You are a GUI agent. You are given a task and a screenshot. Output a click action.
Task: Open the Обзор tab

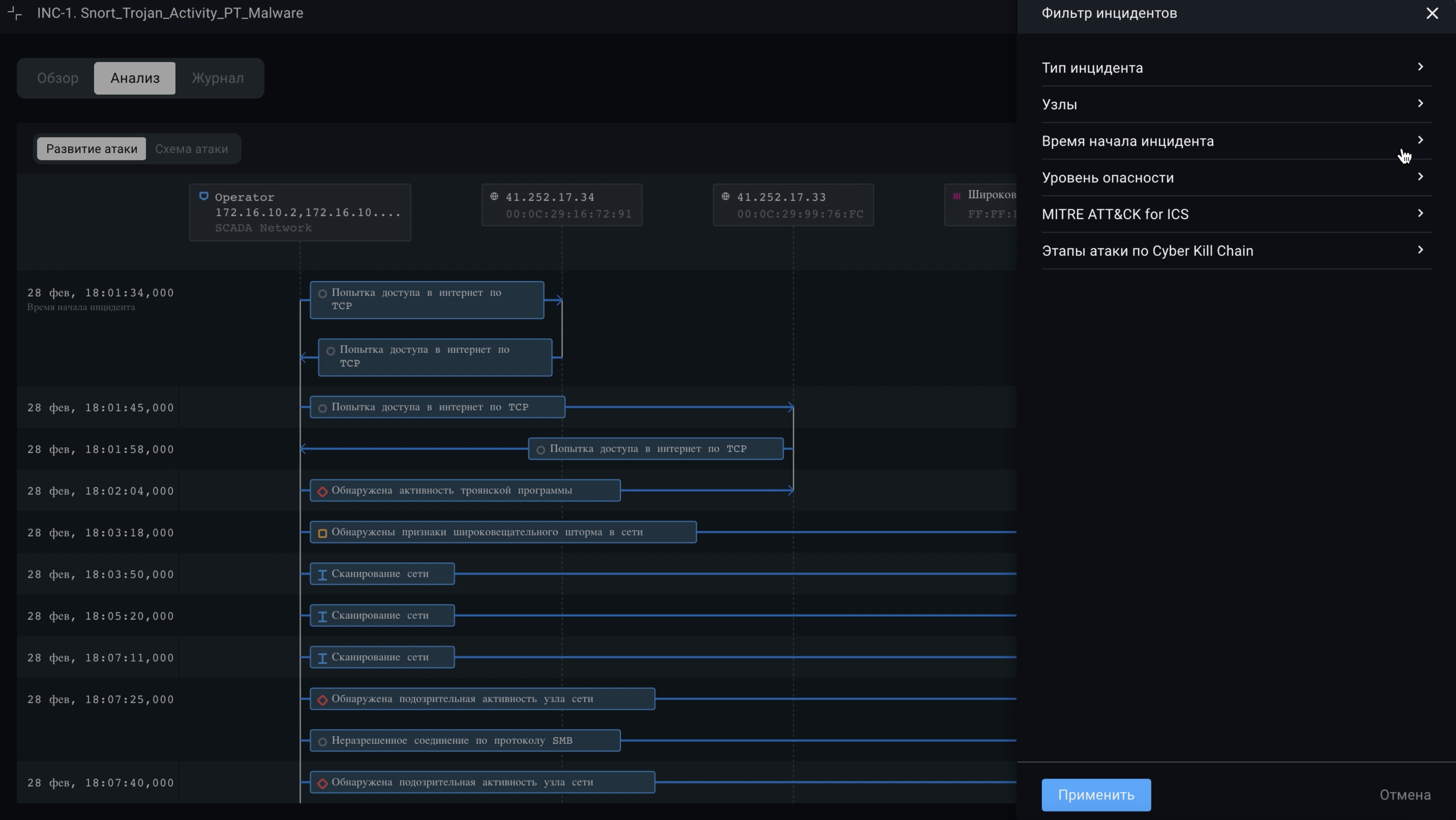(58, 78)
